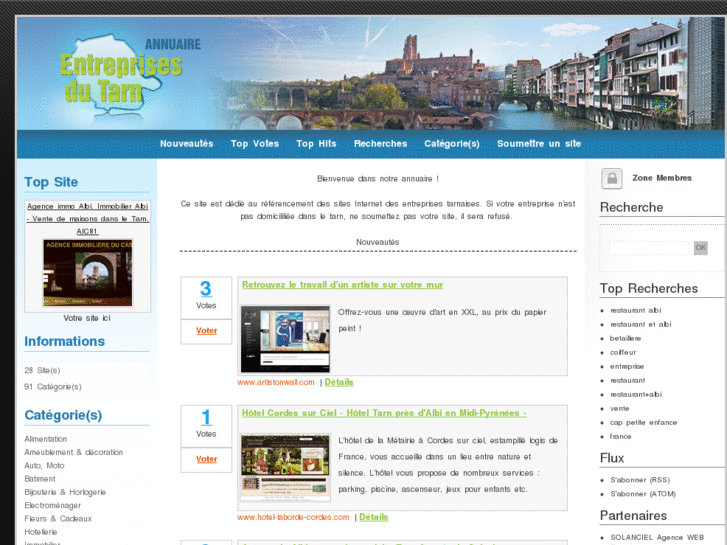Open the vente top search
Screen dimensions: 727x545
619,408
